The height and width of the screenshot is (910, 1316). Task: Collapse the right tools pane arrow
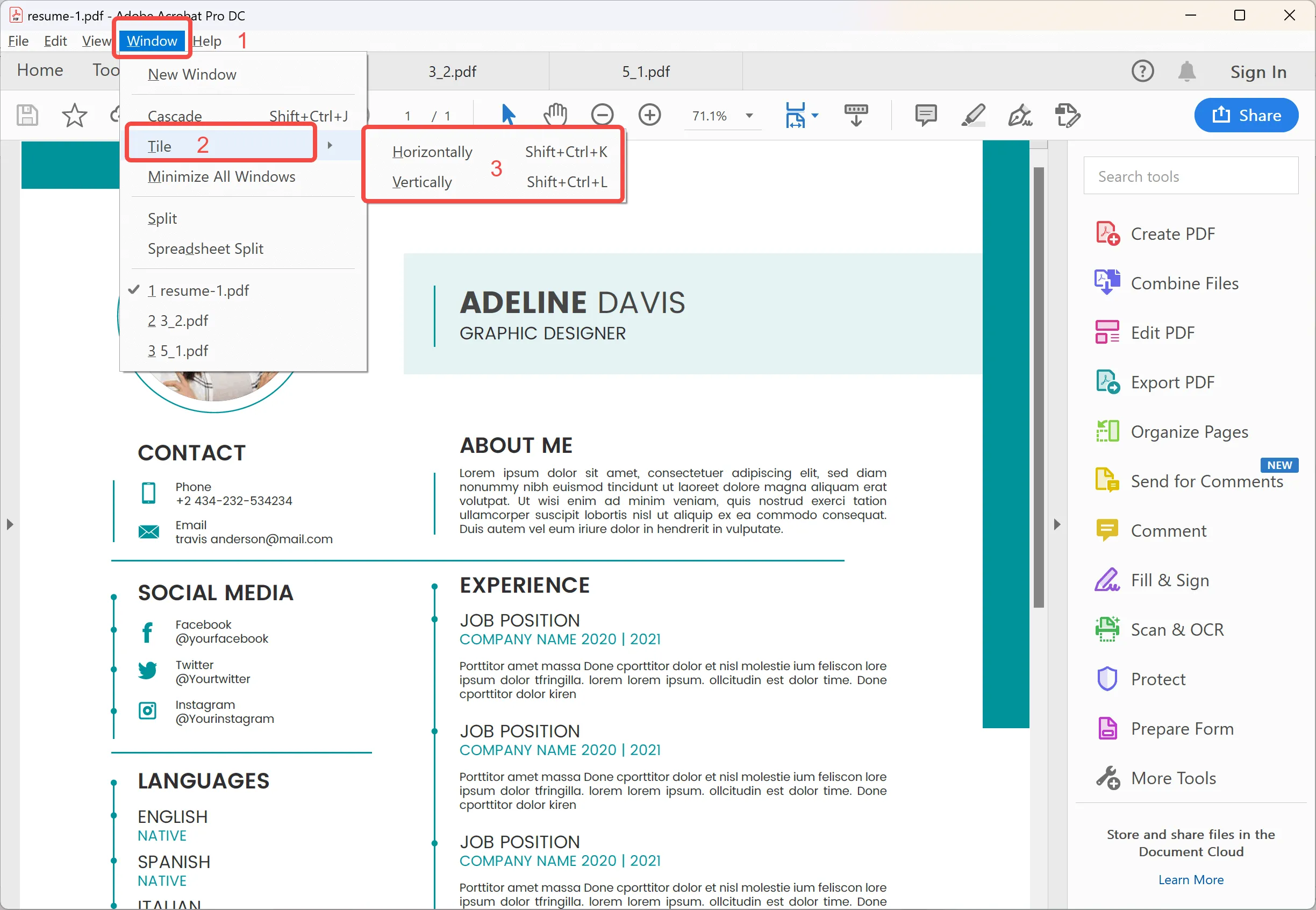1057,524
